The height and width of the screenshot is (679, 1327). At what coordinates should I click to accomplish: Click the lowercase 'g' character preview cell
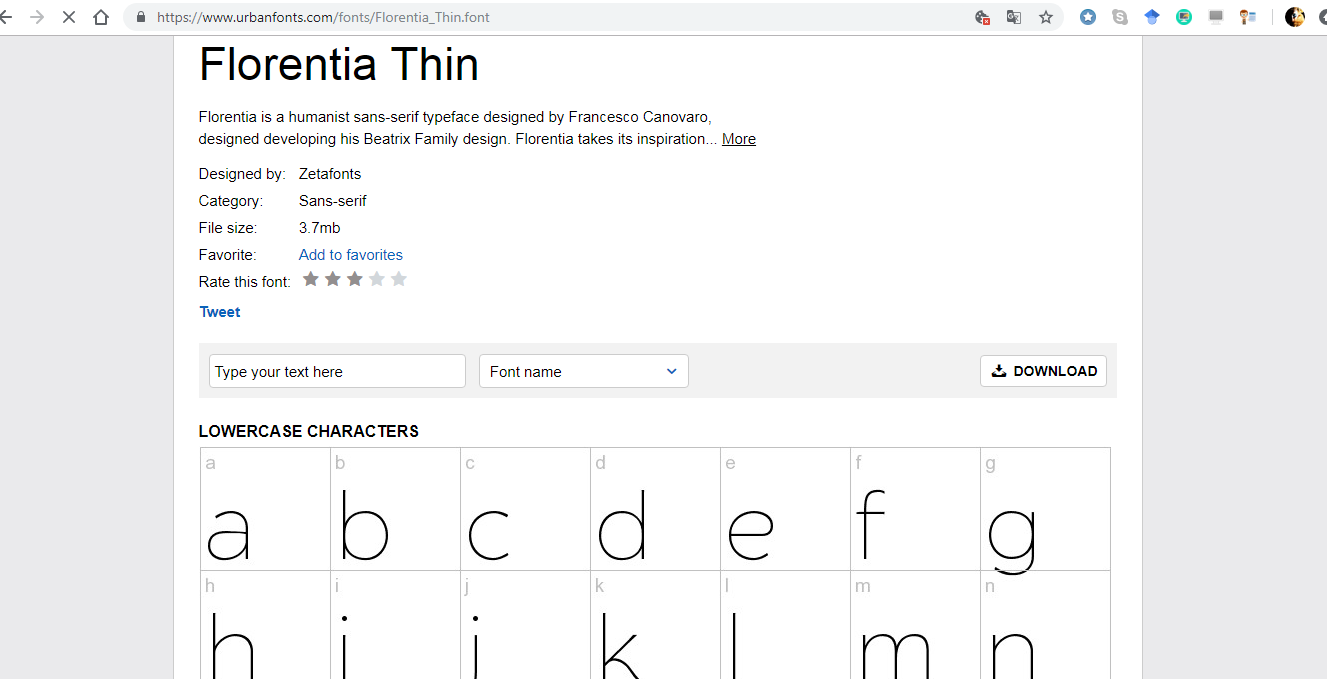pyautogui.click(x=1045, y=510)
